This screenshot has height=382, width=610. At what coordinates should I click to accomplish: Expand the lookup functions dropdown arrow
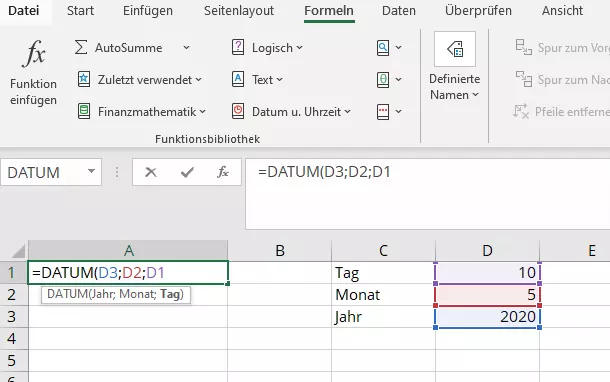[x=398, y=47]
